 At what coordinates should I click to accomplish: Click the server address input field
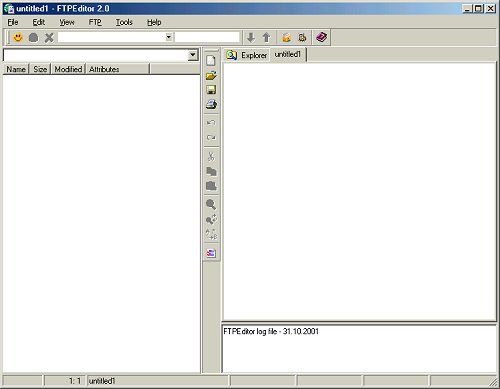pos(112,37)
